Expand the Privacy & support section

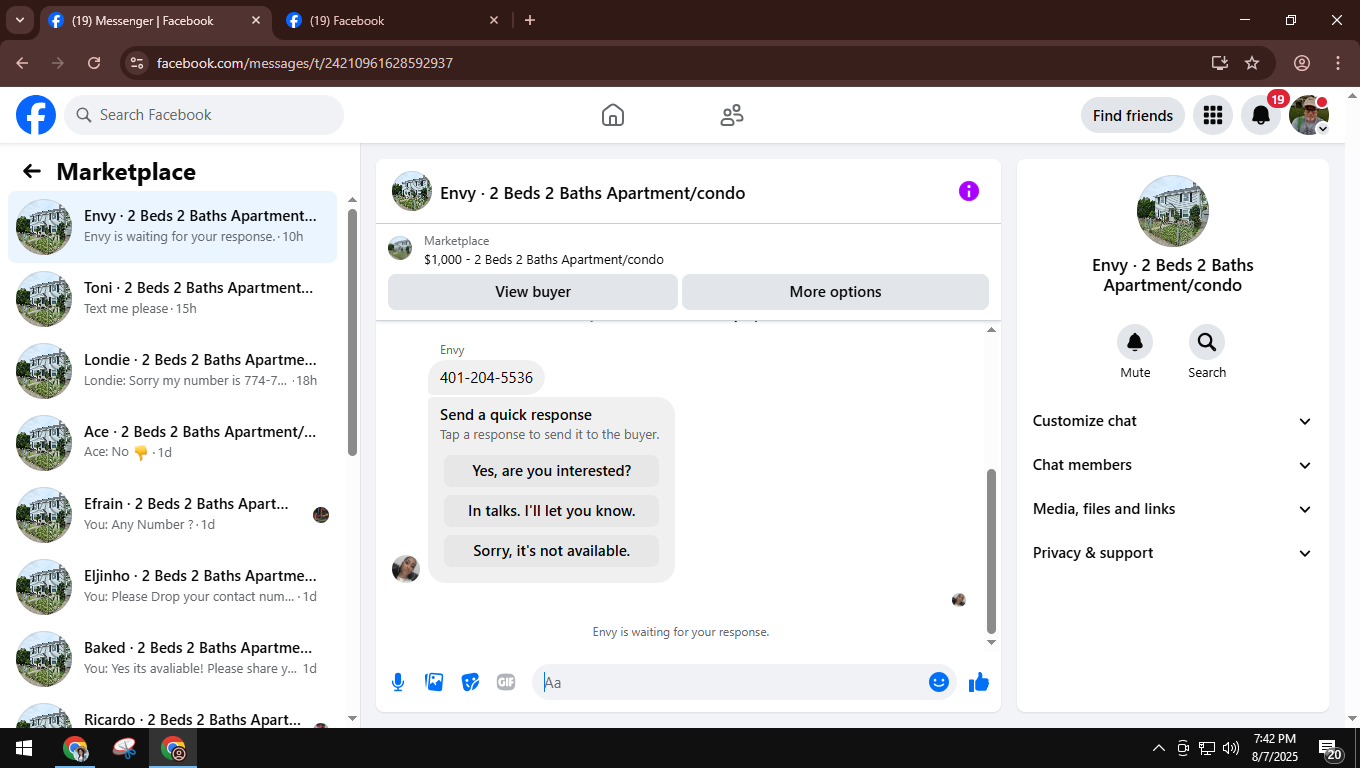tap(1172, 553)
